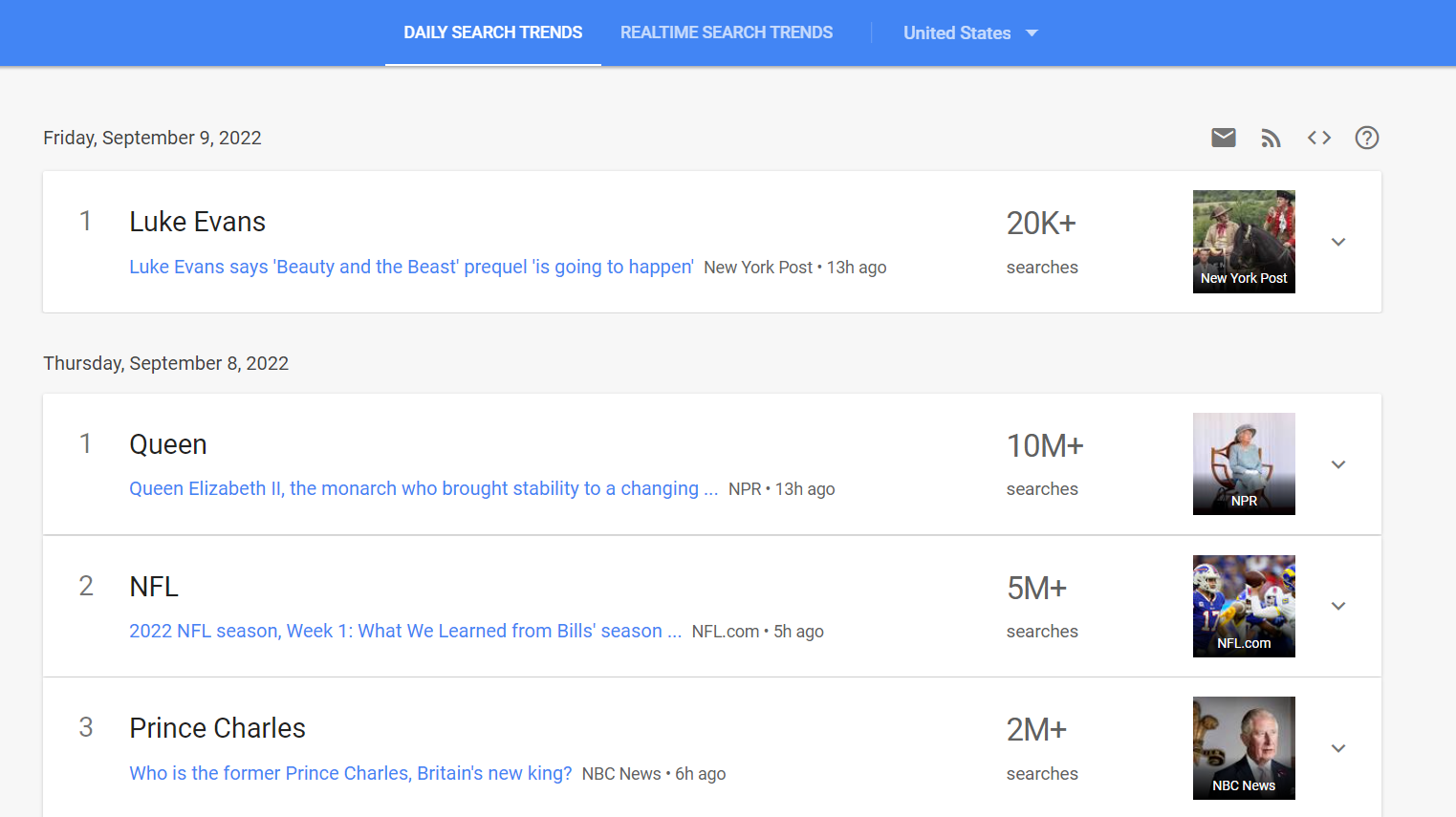Click the NPR Queen thumbnail image

(x=1244, y=464)
